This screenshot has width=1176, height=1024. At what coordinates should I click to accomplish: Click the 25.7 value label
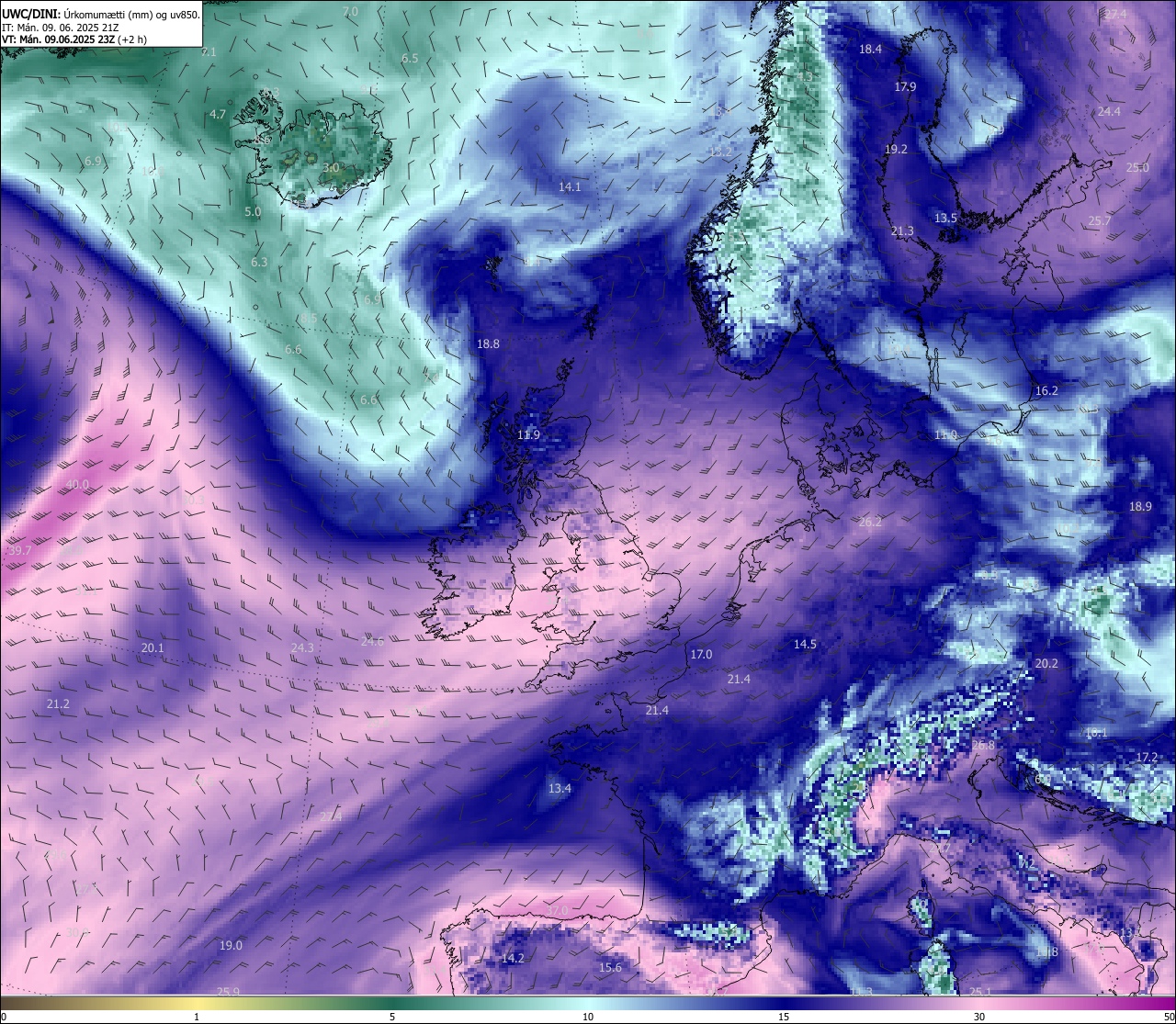point(1099,221)
